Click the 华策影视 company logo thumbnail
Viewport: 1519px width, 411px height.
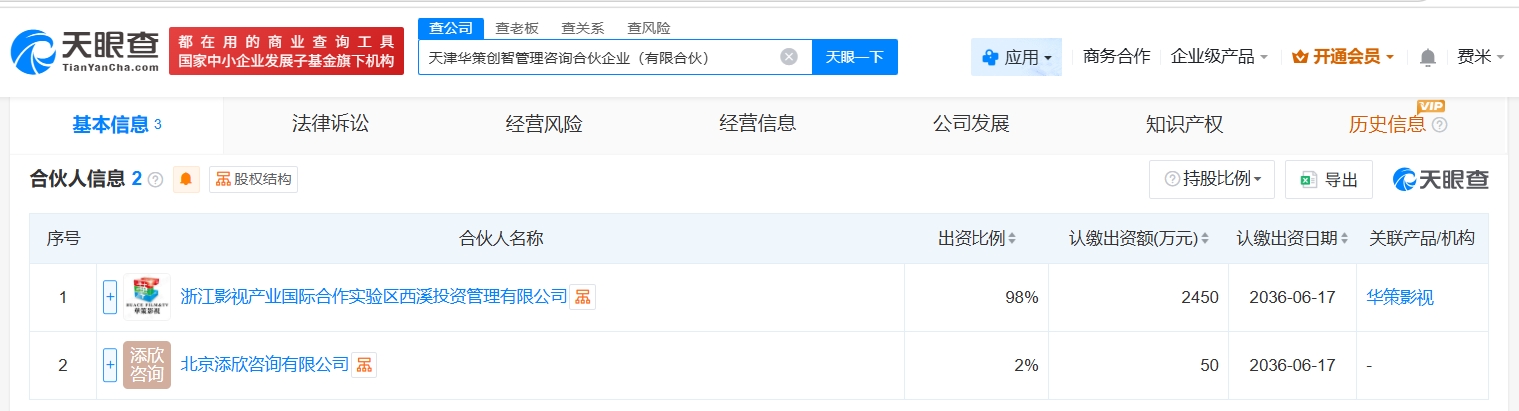point(147,297)
